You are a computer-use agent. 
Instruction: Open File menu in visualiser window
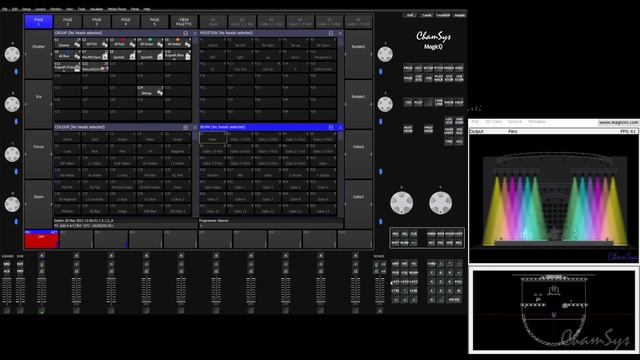click(475, 122)
